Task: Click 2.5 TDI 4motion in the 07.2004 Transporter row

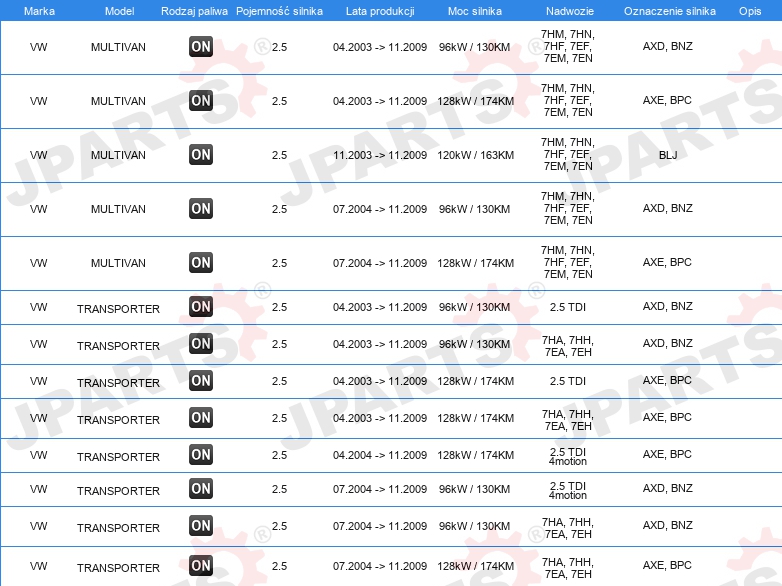Action: click(568, 490)
